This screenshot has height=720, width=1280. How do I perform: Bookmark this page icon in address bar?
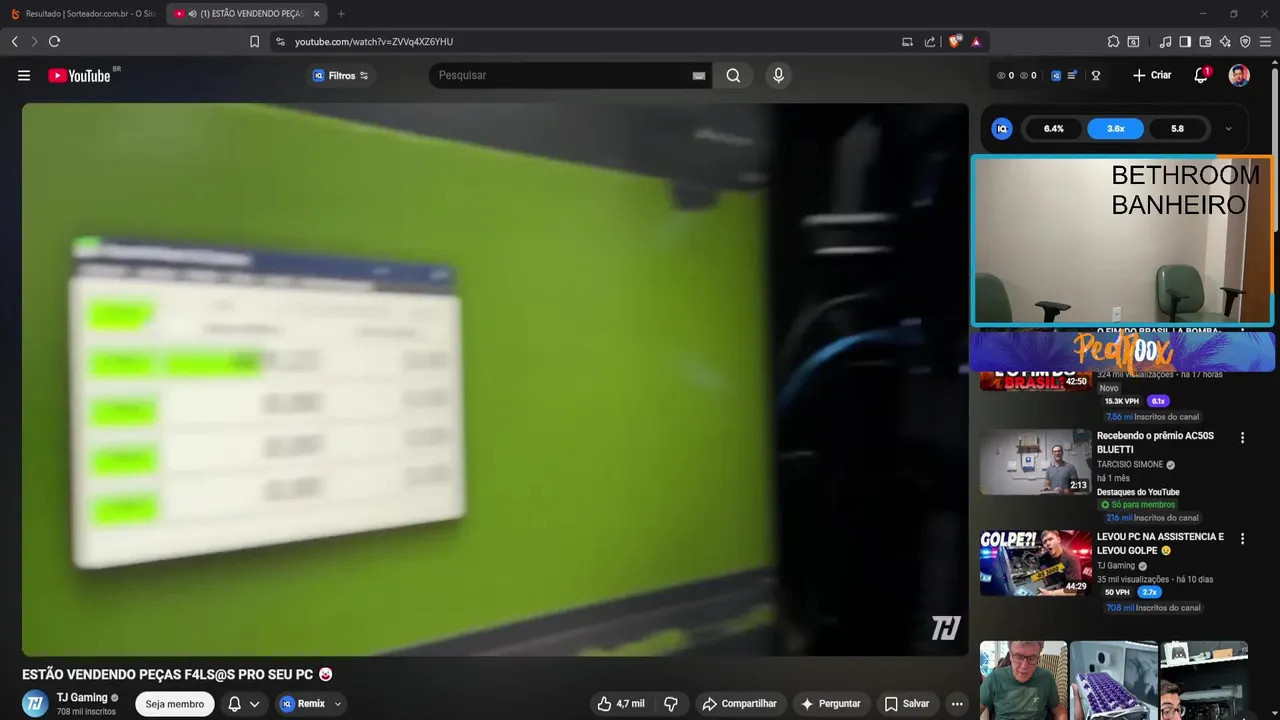point(254,41)
